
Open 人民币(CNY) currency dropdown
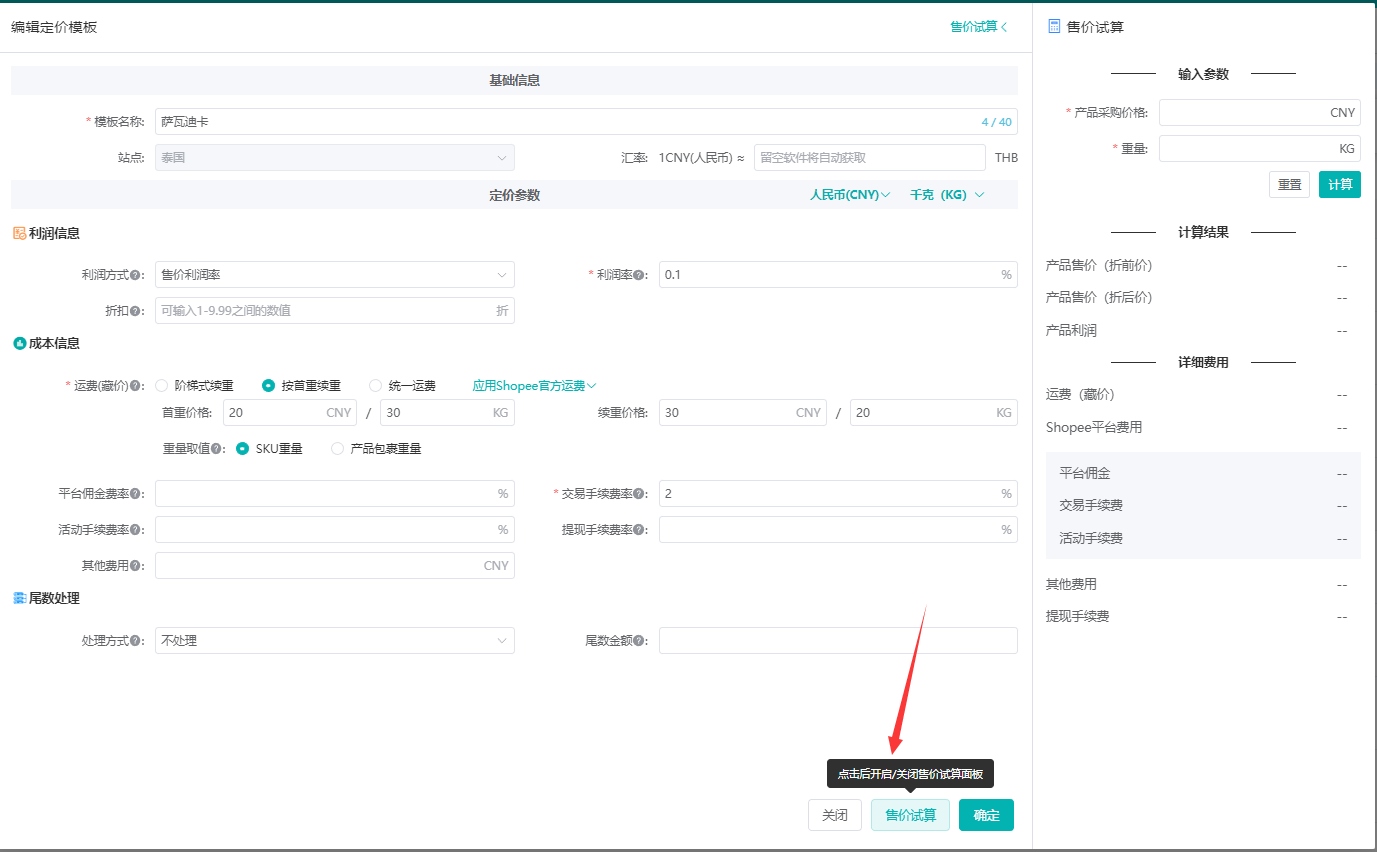click(x=849, y=195)
